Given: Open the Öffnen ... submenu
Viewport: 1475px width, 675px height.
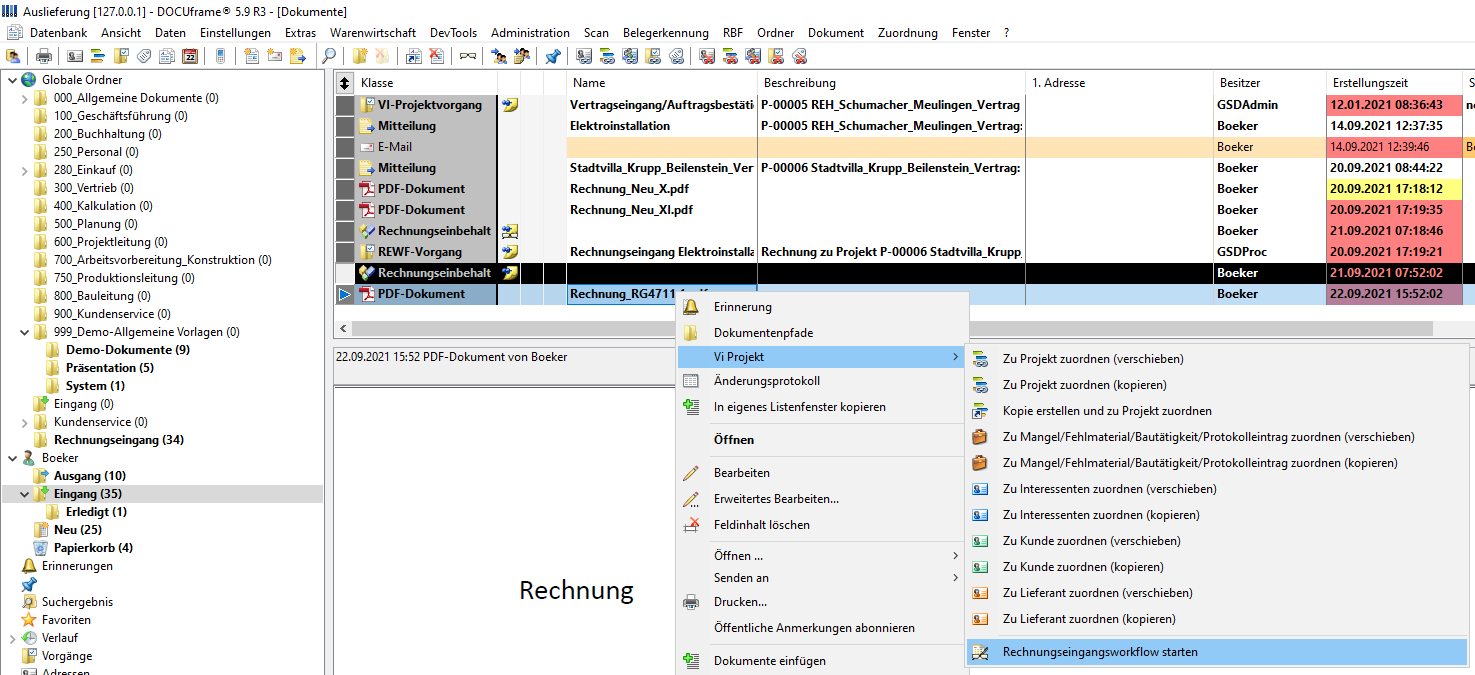Looking at the screenshot, I should (823, 556).
